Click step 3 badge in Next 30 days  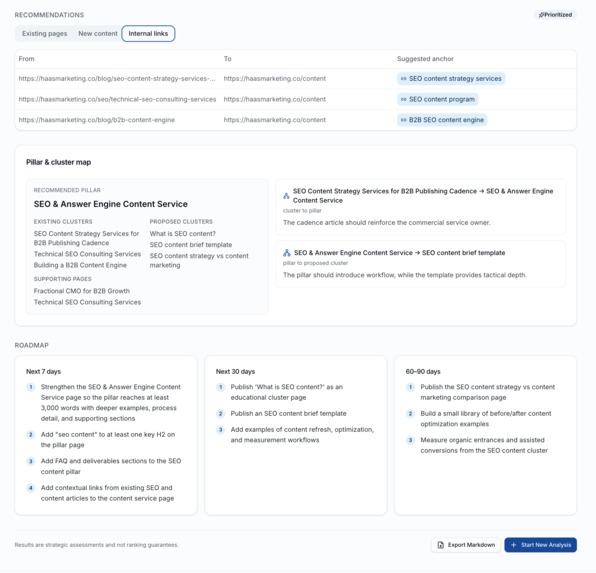coord(220,430)
